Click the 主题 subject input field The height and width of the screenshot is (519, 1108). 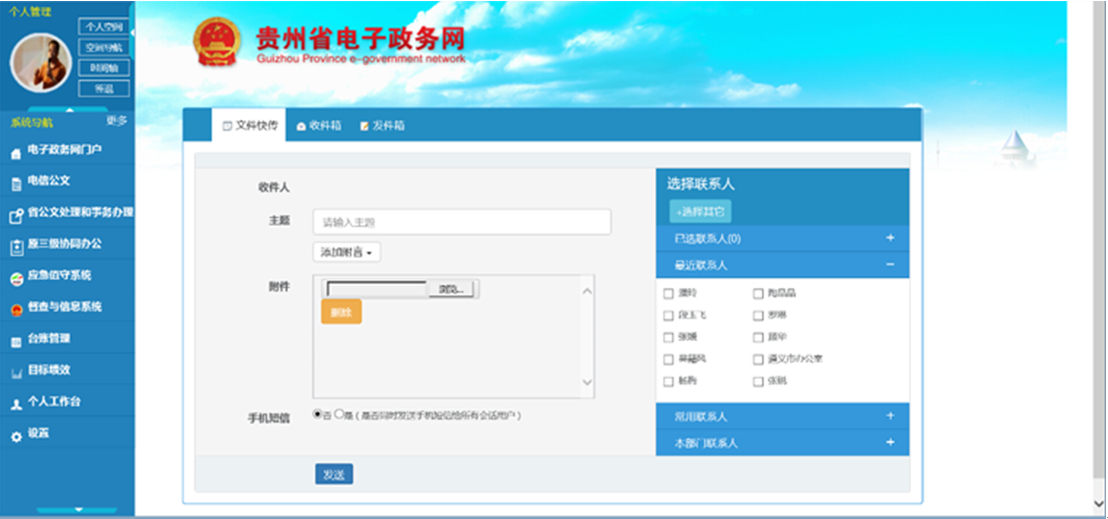(x=461, y=222)
